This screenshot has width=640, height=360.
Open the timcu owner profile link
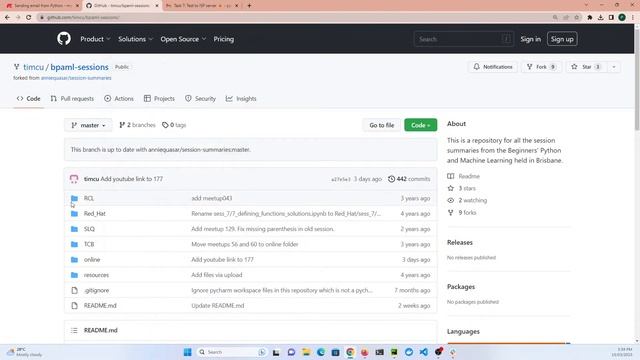coord(33,67)
